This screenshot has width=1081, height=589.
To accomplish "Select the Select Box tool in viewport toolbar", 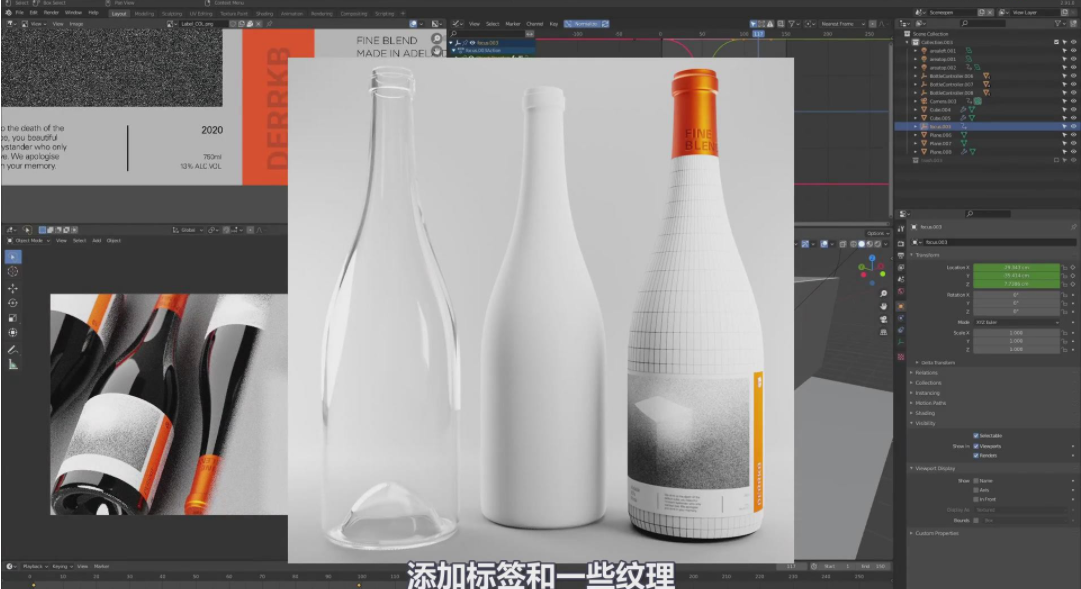I will point(13,257).
